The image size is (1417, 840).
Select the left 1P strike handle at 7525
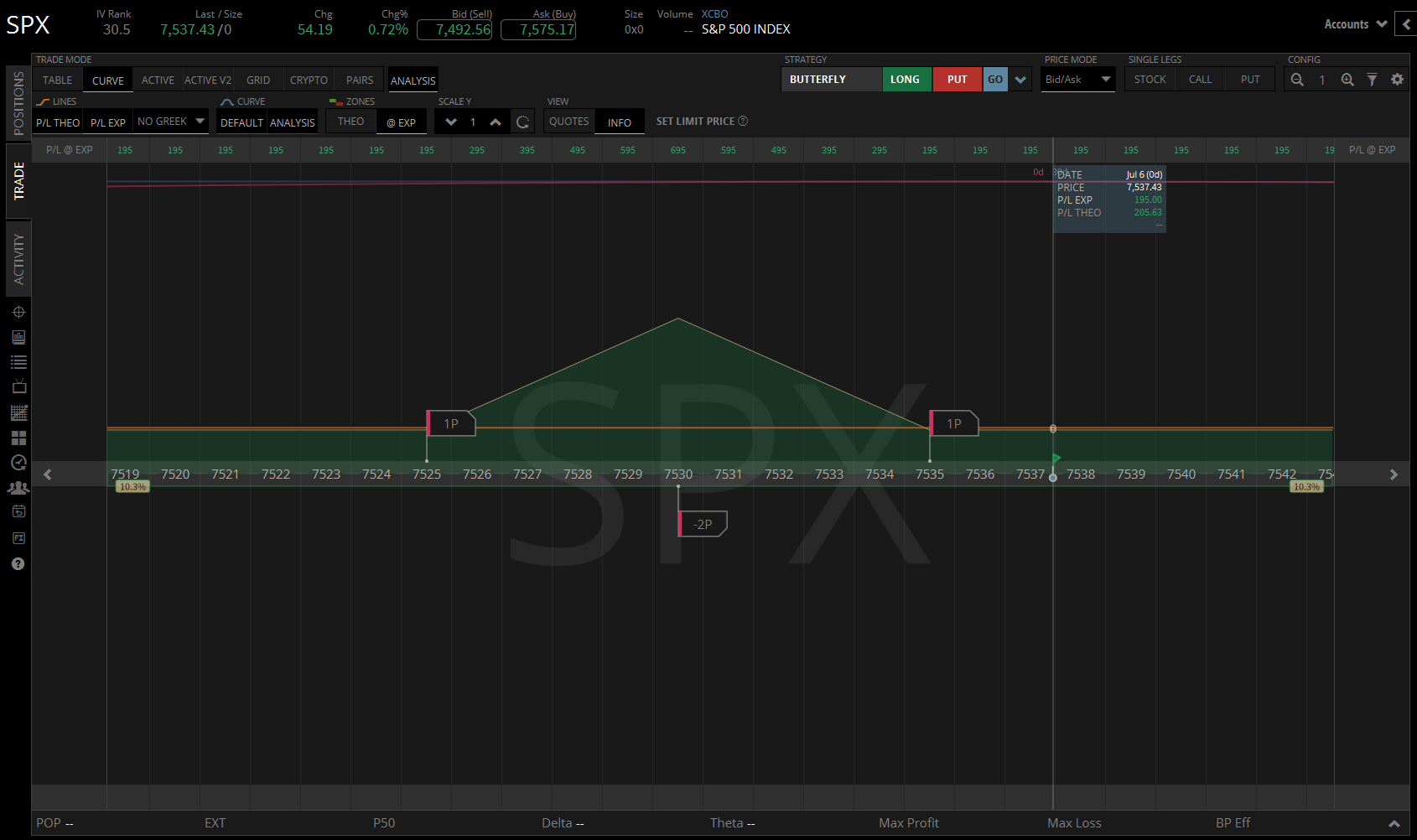click(451, 423)
